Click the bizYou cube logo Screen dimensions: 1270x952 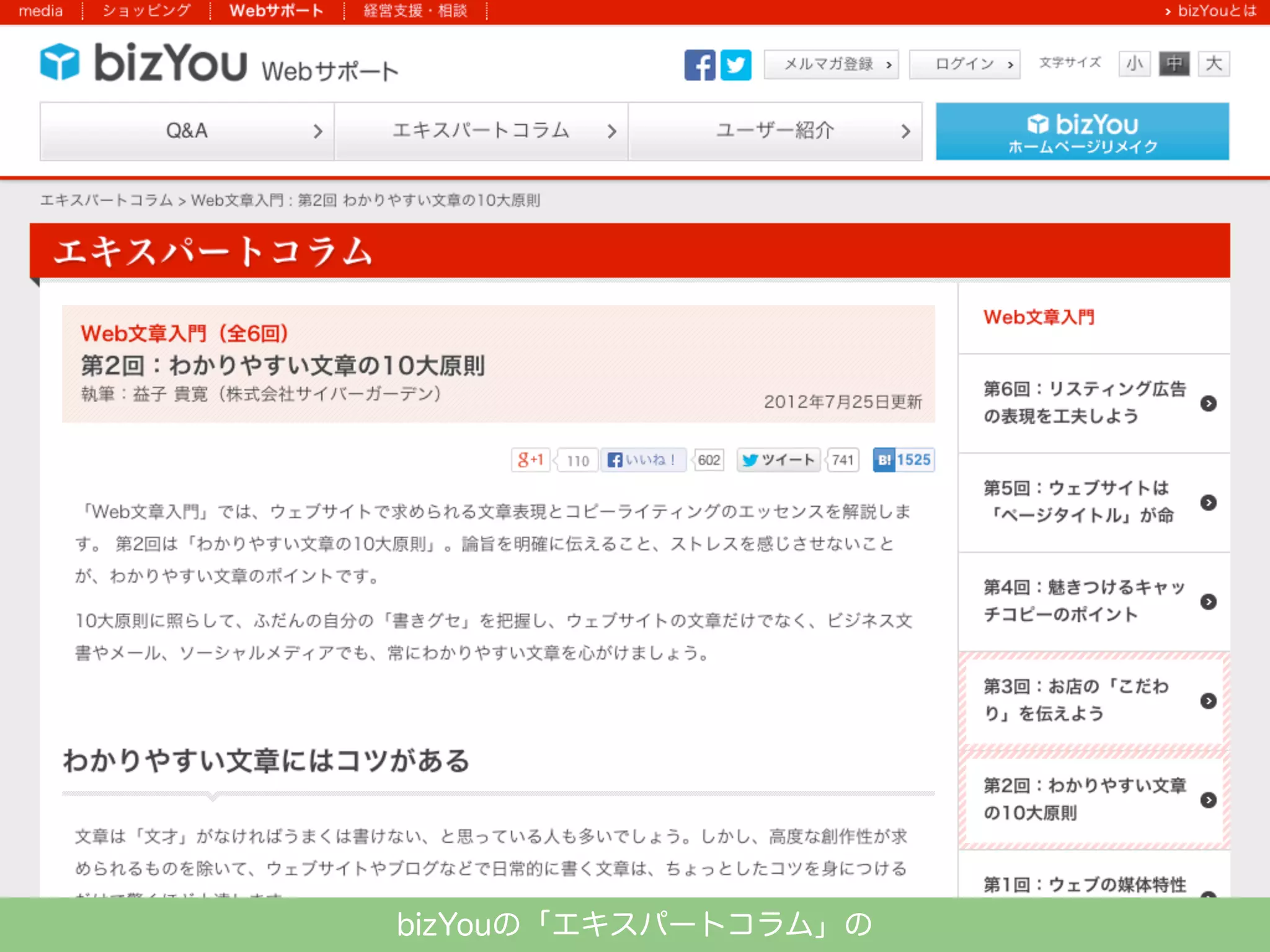tap(60, 62)
